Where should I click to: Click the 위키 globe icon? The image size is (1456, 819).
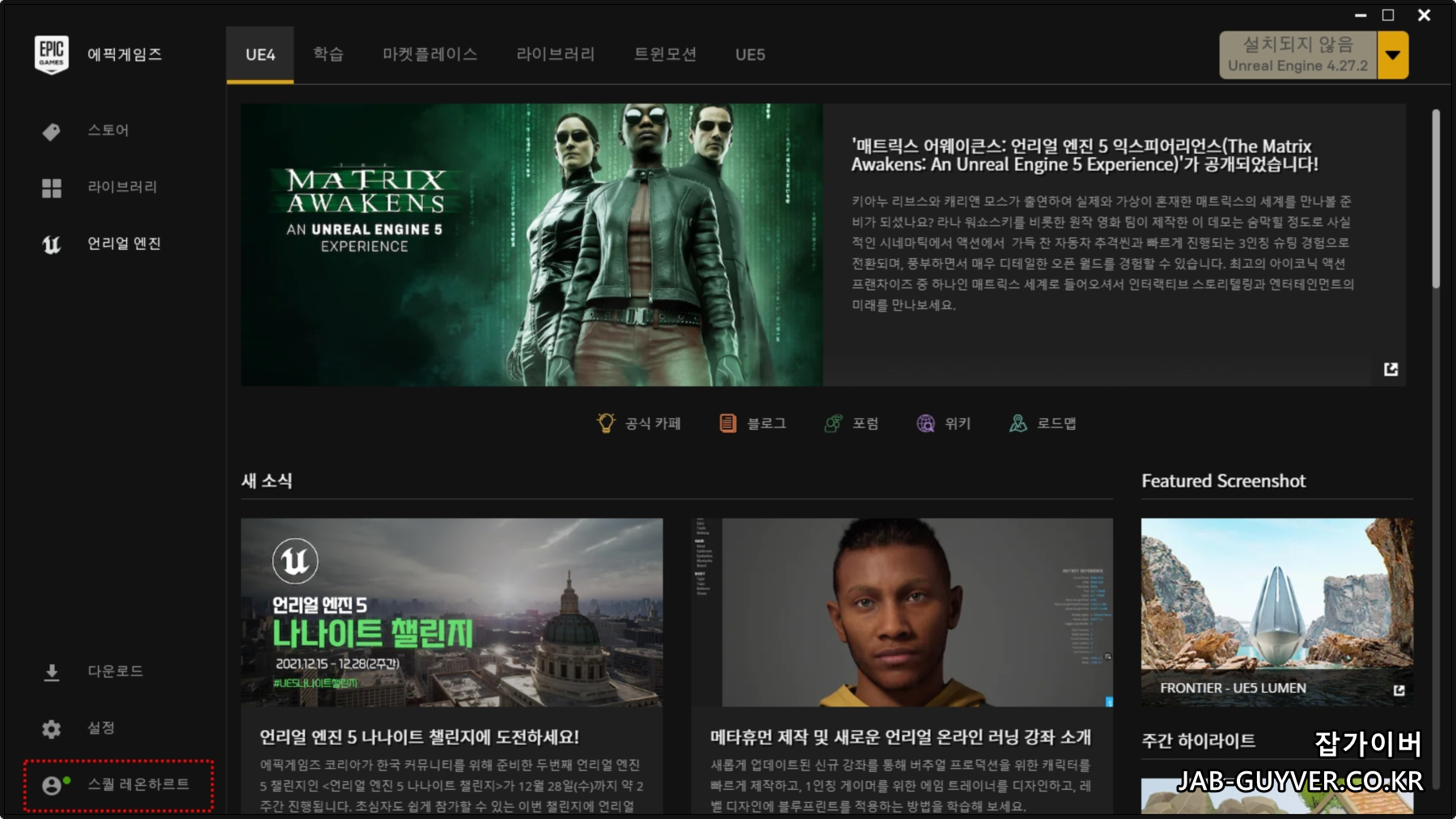point(926,423)
